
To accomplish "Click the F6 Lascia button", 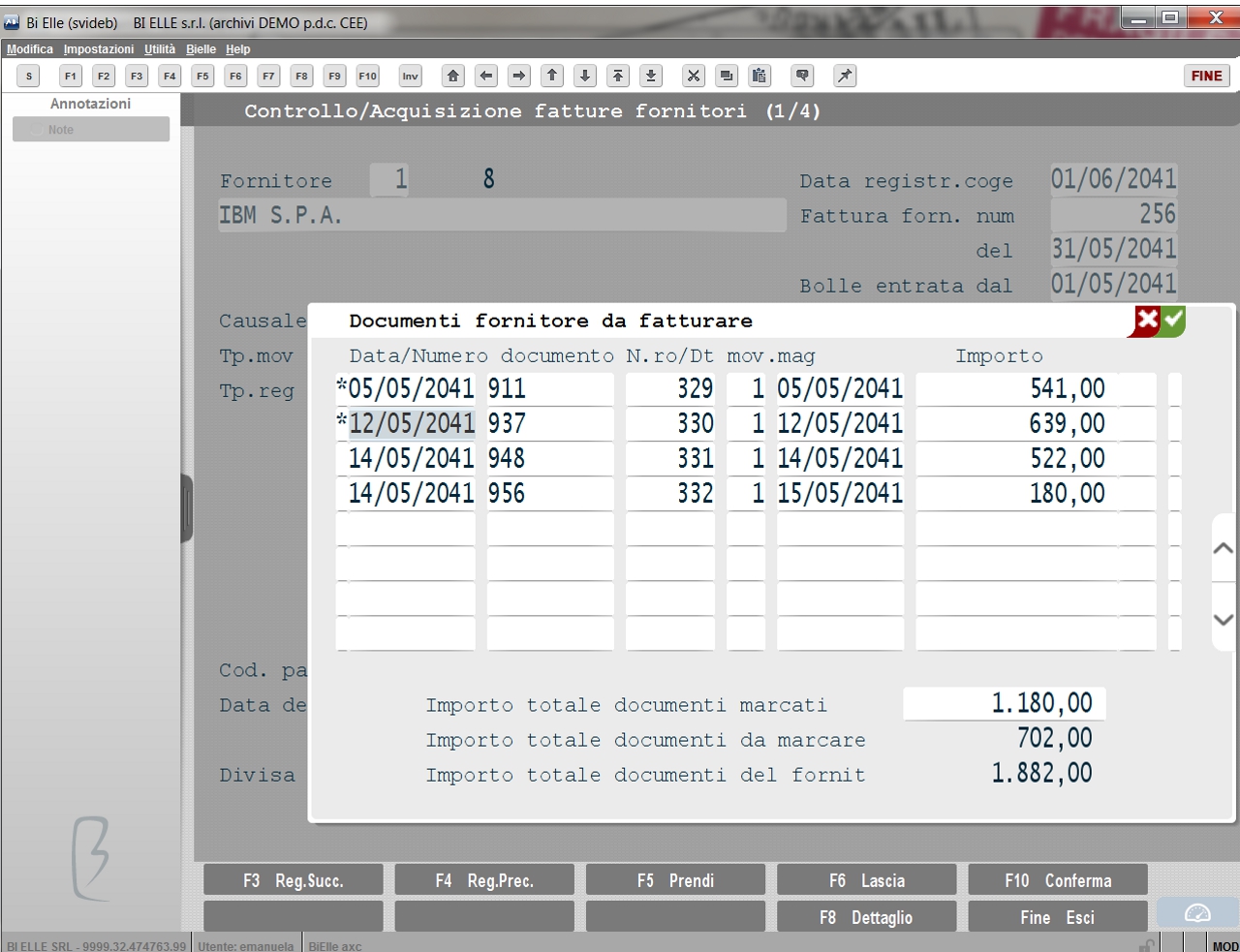I will pos(867,880).
